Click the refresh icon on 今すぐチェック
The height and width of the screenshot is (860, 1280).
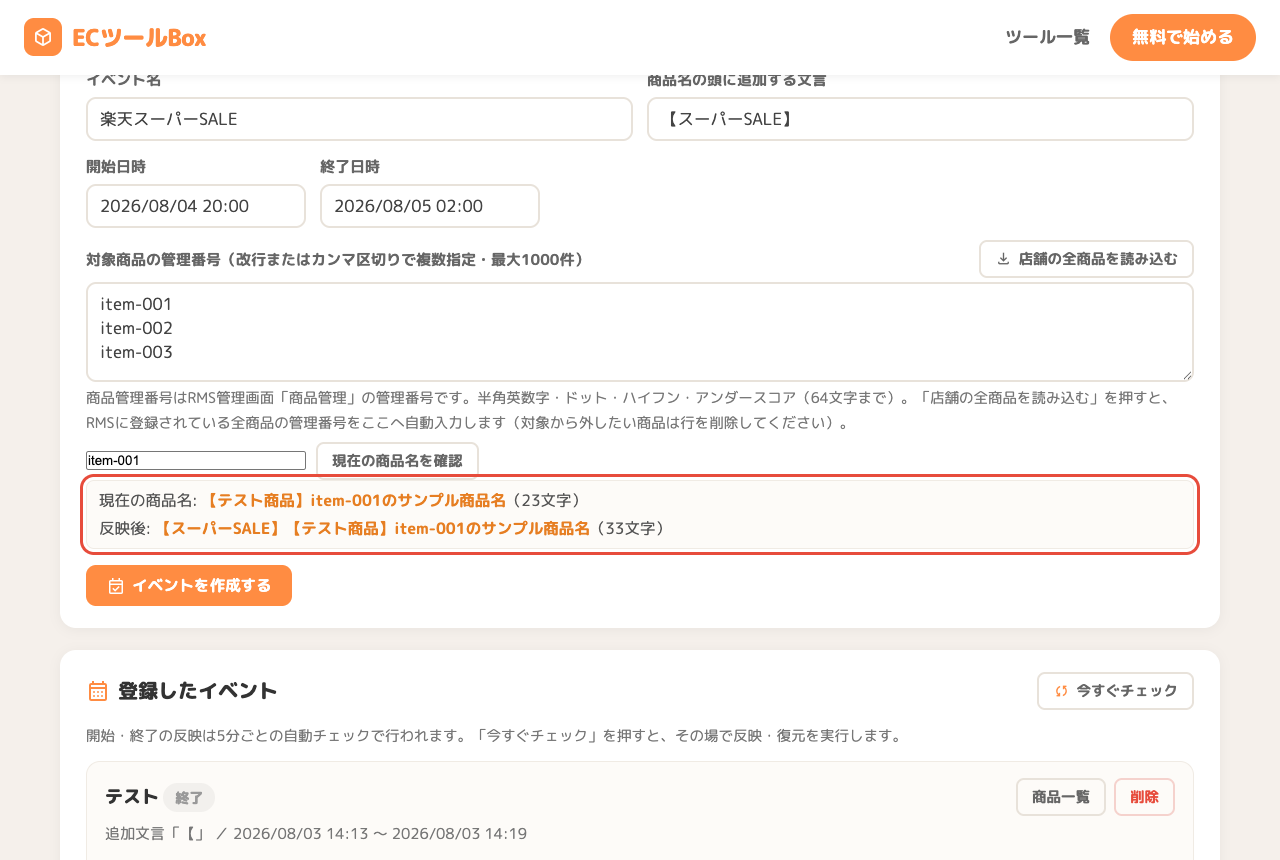coord(1062,691)
